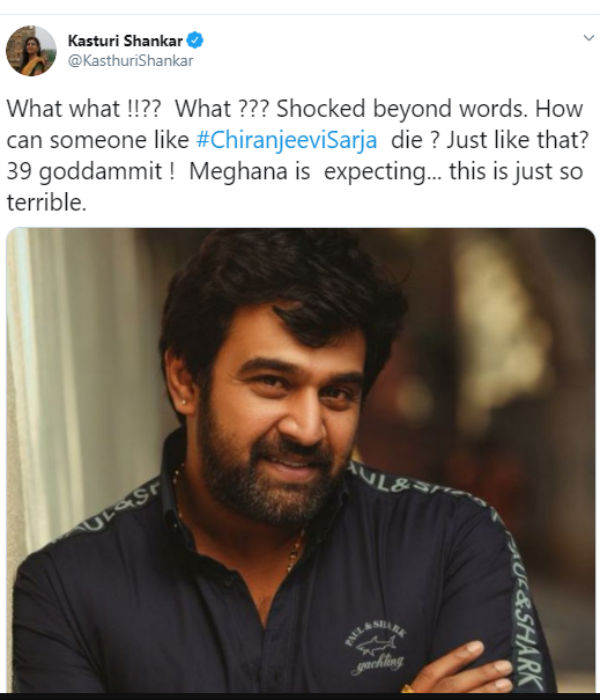Click the phrase 'Just like that?'
The image size is (600, 700).
pos(518,140)
